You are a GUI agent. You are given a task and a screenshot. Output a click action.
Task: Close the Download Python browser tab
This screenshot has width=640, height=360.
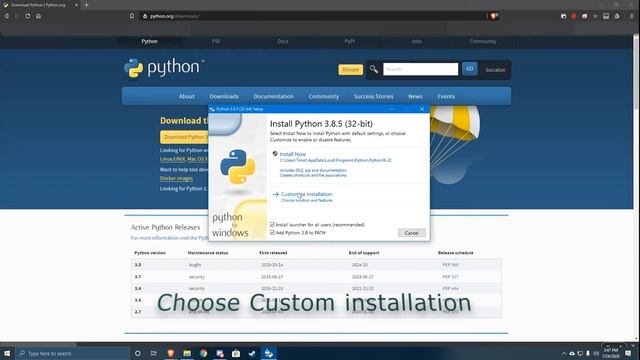(76, 5)
